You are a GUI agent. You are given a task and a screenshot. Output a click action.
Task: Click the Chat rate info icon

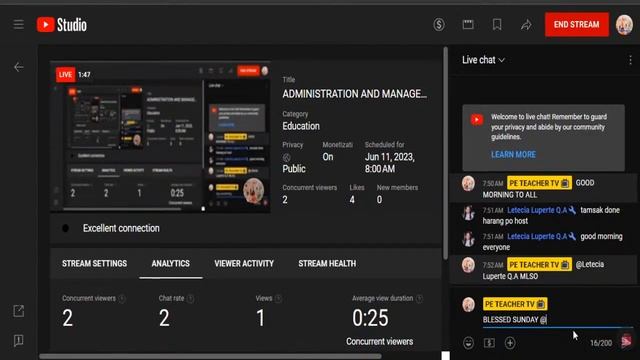pos(190,299)
